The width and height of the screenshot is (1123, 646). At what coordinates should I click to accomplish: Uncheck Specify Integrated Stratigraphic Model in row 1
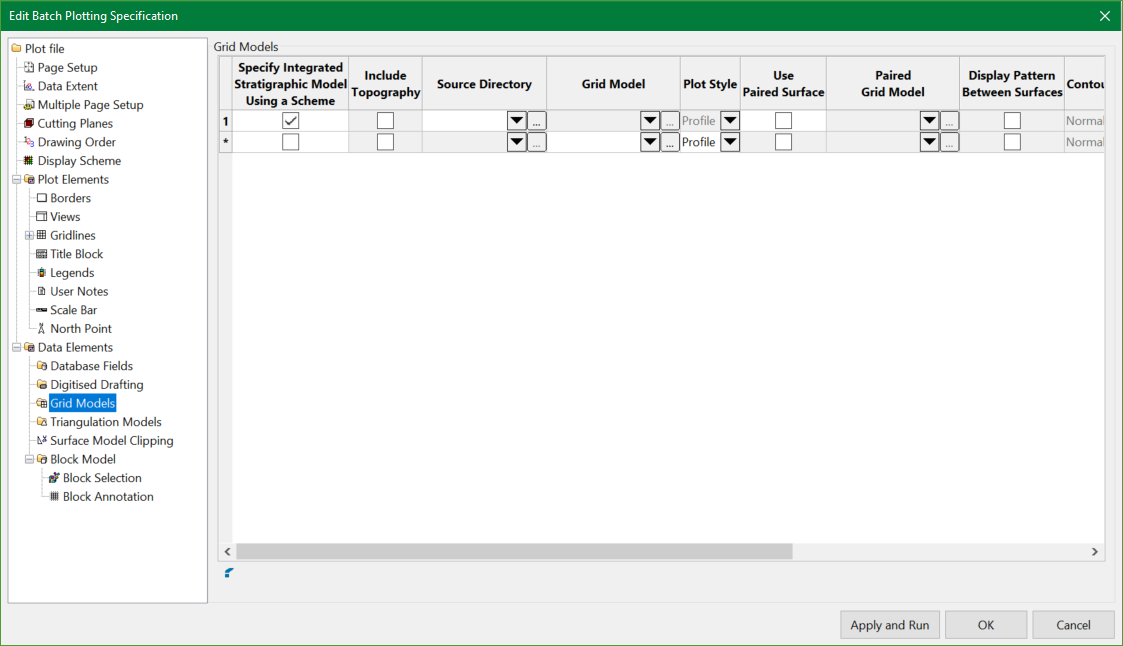(x=290, y=120)
